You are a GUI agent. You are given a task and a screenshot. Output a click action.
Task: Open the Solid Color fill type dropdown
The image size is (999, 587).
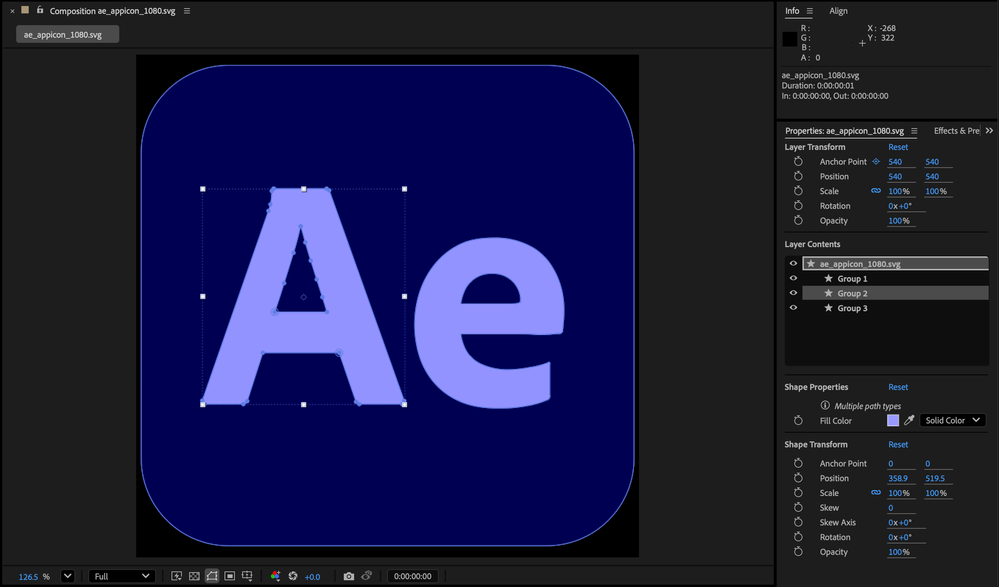point(951,420)
